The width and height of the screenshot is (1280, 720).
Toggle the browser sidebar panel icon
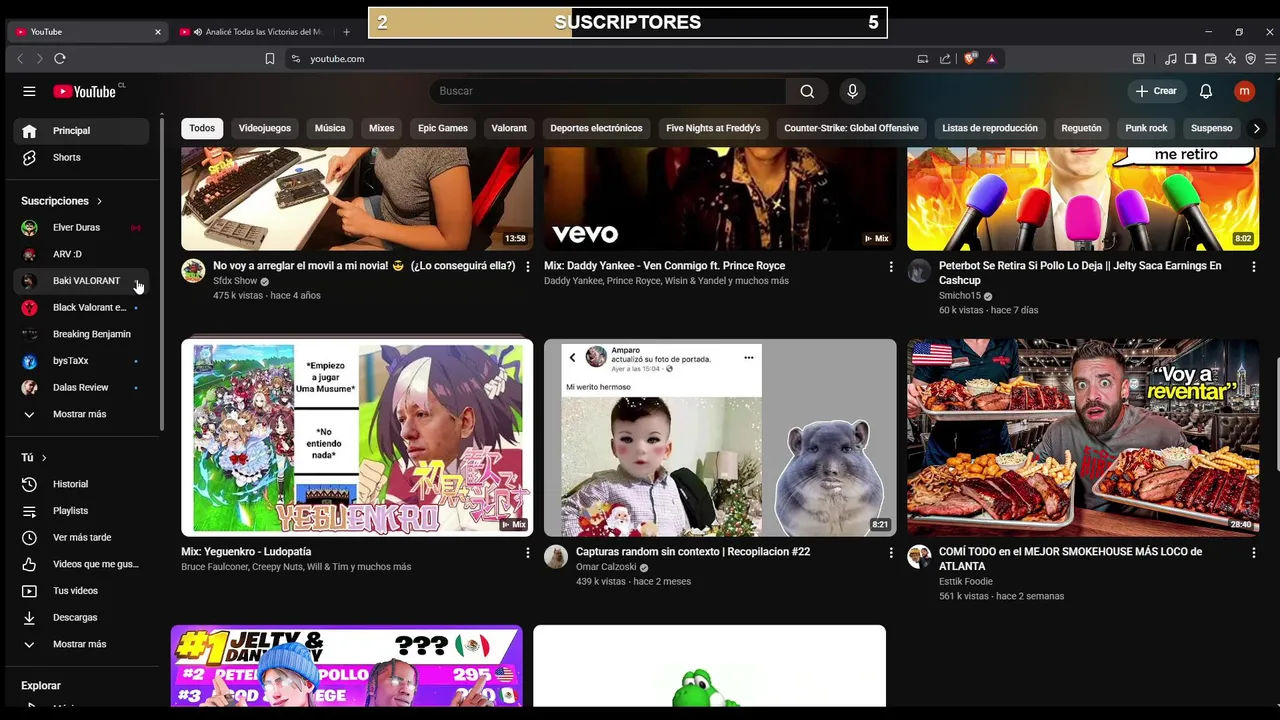point(1190,59)
